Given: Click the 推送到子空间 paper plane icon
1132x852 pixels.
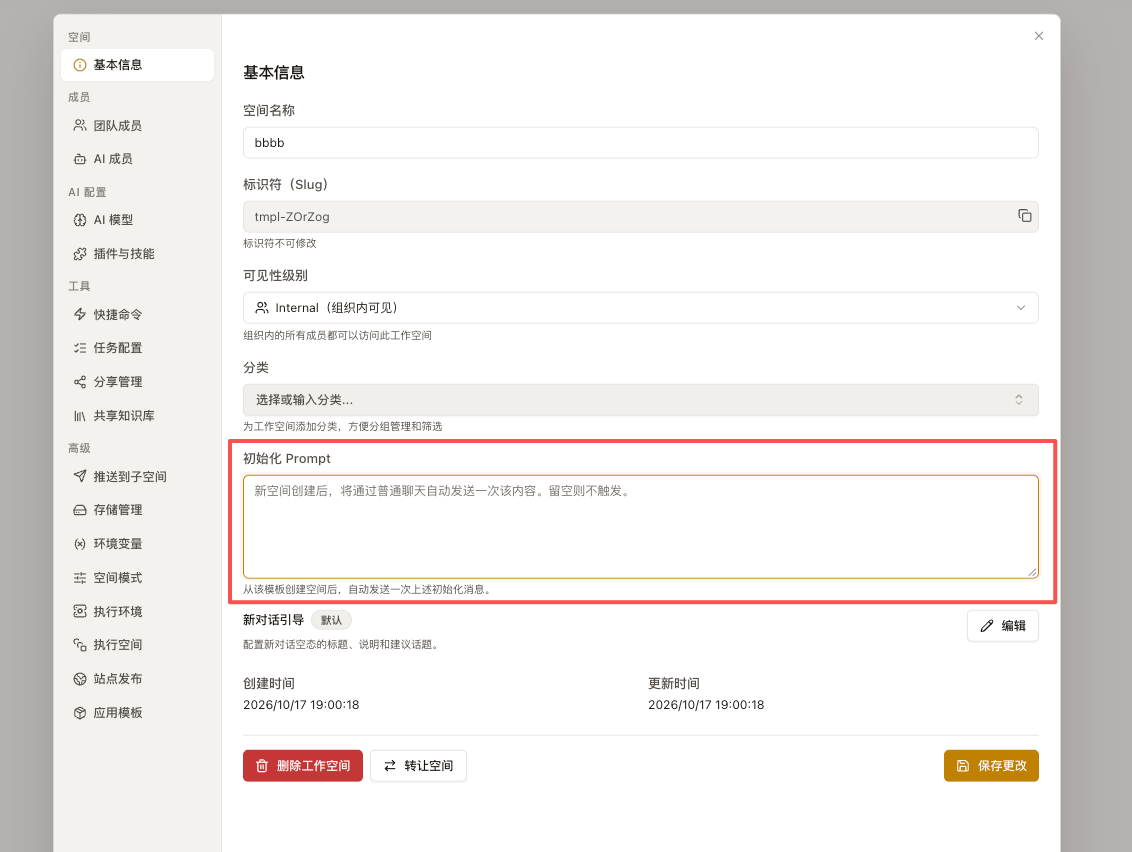Looking at the screenshot, I should click(x=80, y=477).
